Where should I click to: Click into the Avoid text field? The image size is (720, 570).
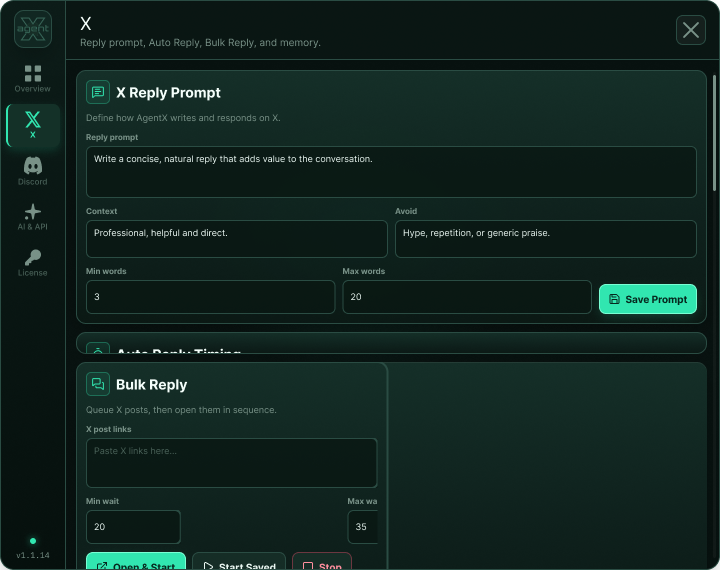546,239
